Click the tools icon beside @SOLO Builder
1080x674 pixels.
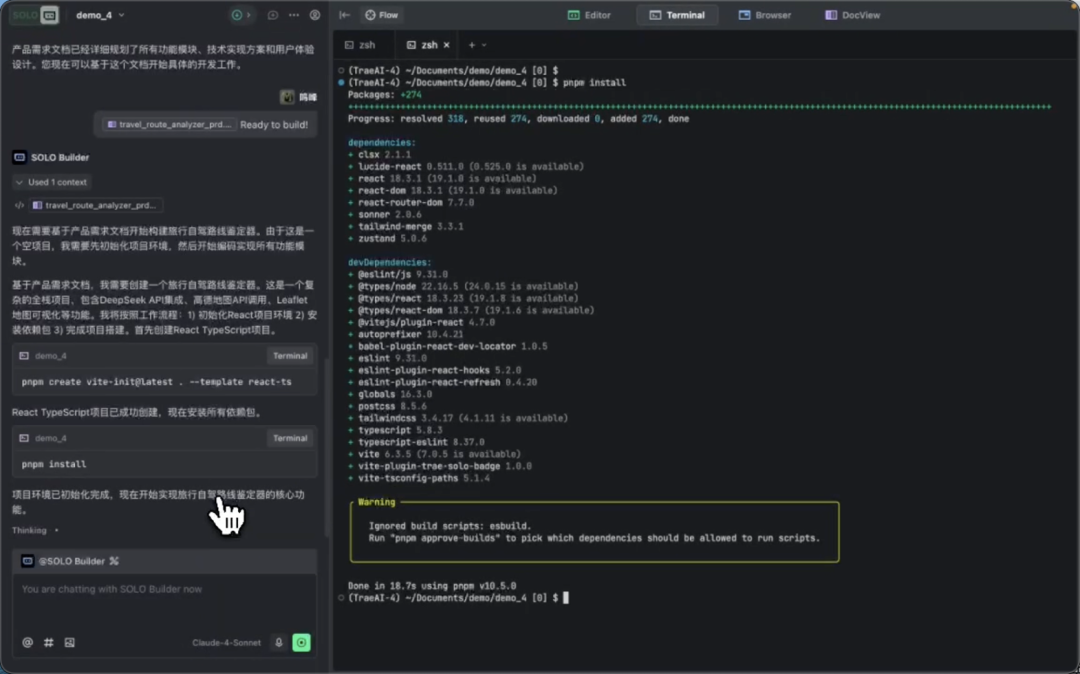click(x=114, y=561)
